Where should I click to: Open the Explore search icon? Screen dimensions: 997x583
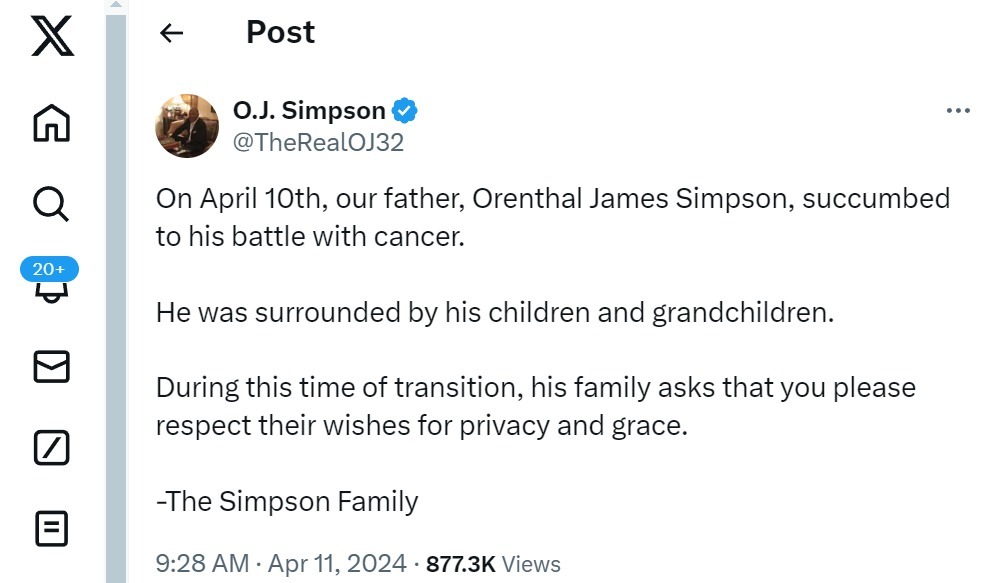click(x=51, y=204)
